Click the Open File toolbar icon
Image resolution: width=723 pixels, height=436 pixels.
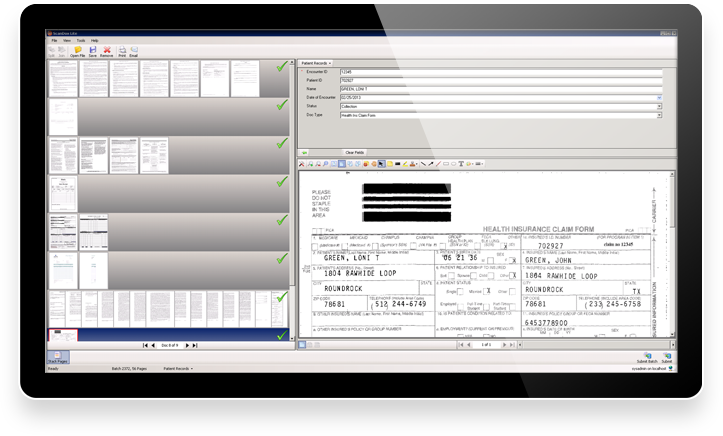tap(76, 49)
